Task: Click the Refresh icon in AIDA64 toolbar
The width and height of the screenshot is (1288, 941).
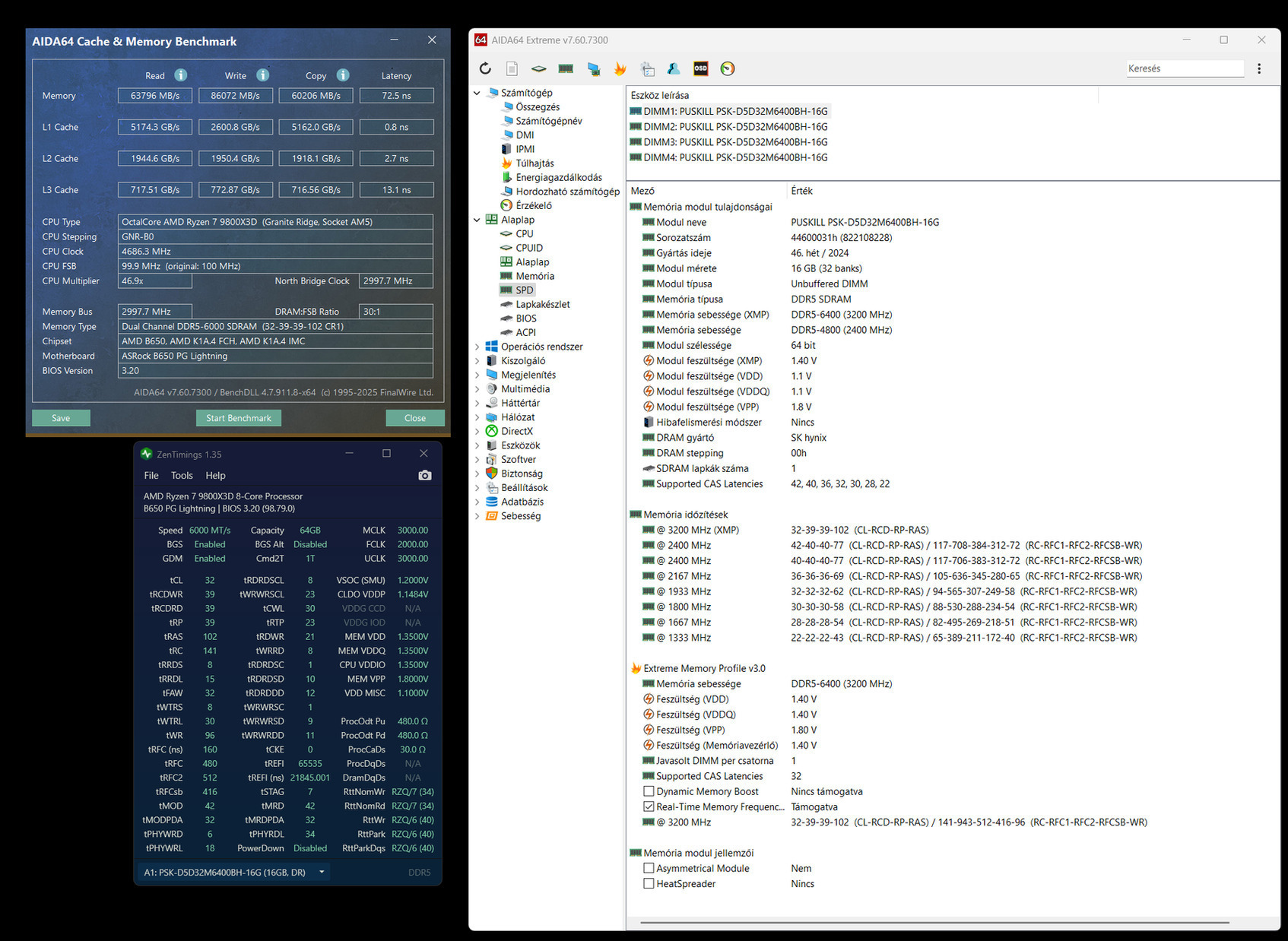Action: [485, 68]
